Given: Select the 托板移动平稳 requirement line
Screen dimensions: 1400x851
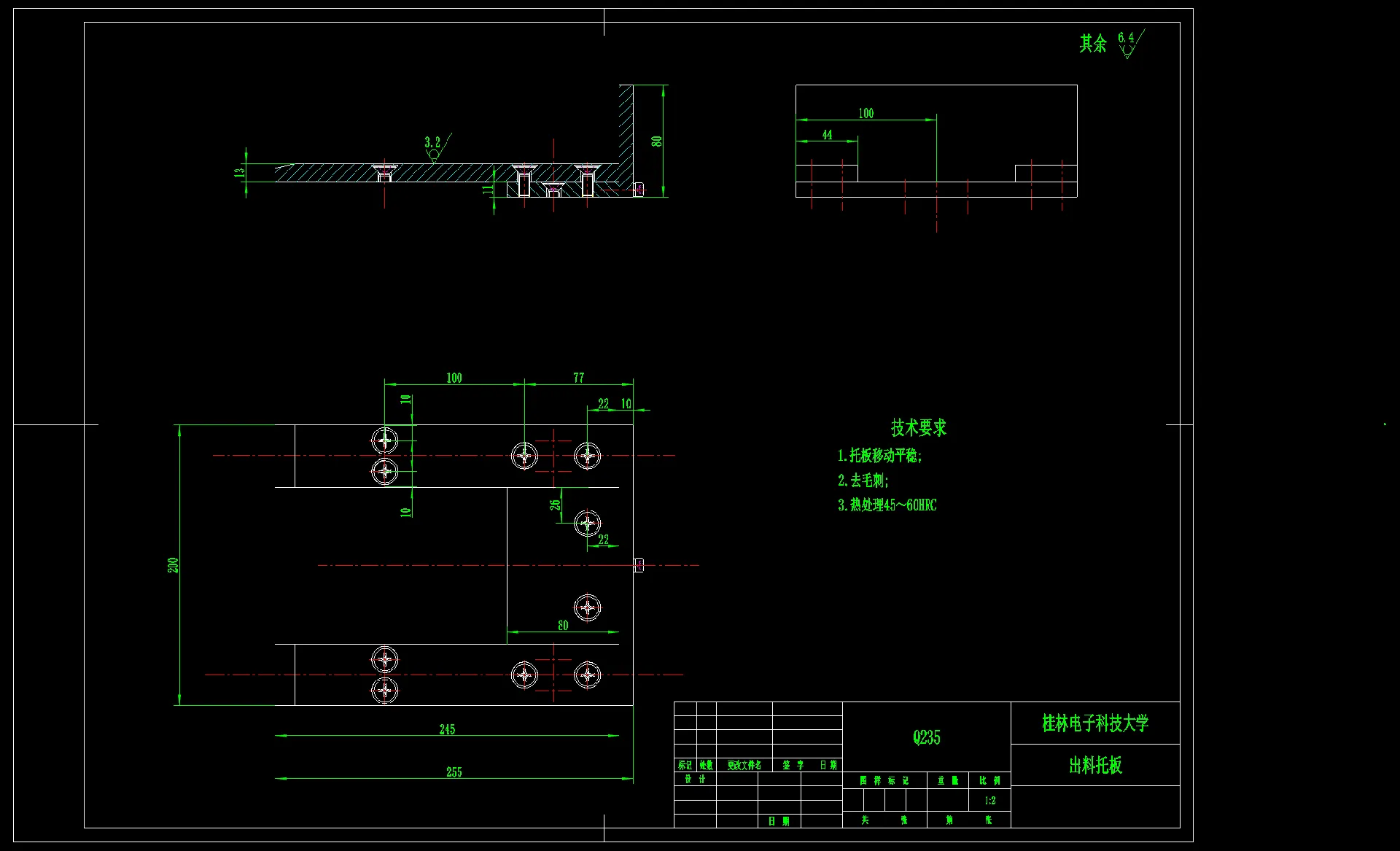Looking at the screenshot, I should (879, 456).
